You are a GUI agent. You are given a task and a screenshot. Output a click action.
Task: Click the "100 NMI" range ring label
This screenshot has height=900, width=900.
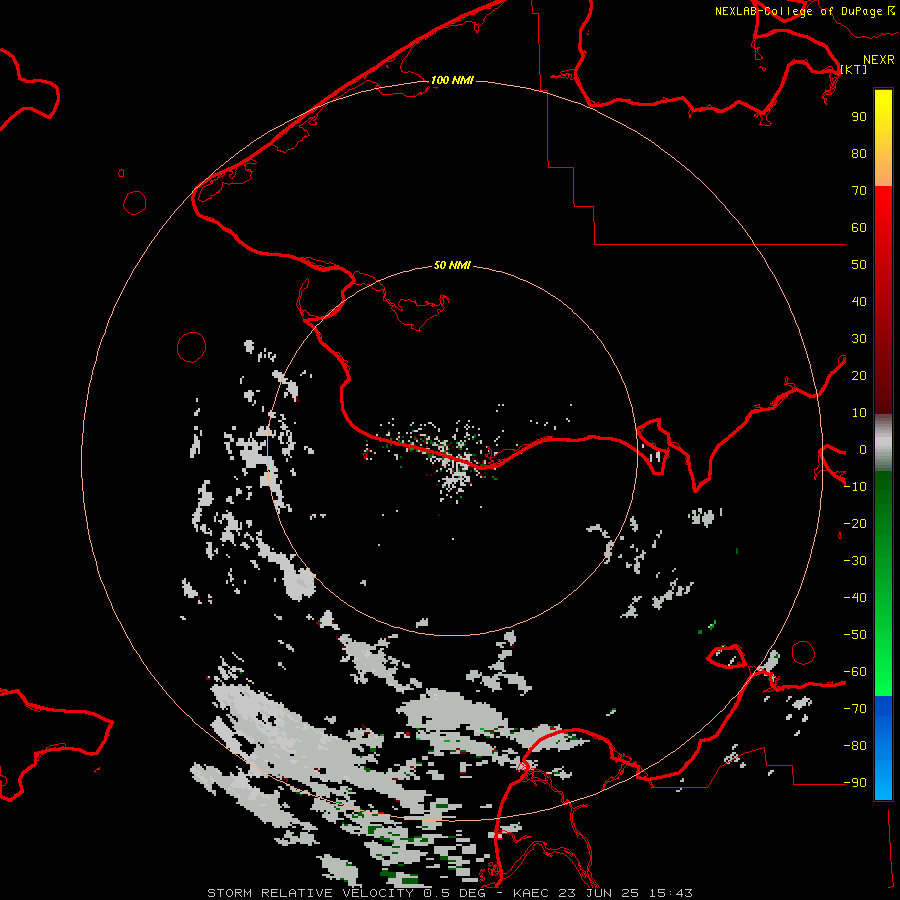coord(452,80)
